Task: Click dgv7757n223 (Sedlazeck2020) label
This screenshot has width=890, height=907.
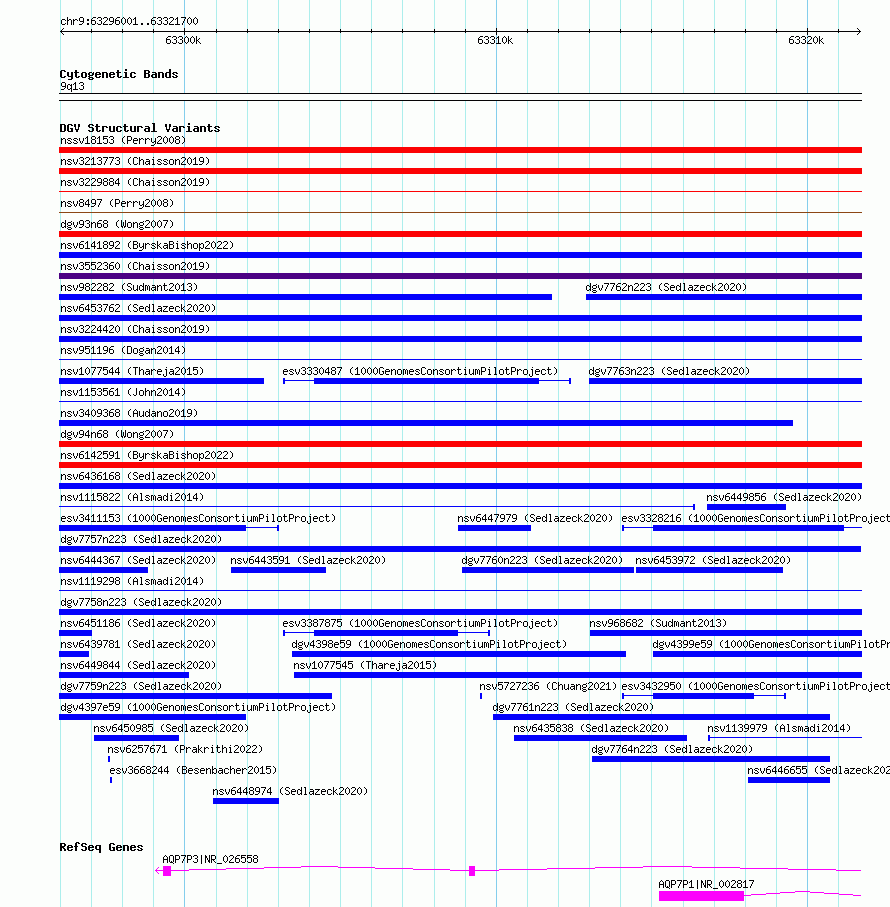Action: (x=141, y=539)
